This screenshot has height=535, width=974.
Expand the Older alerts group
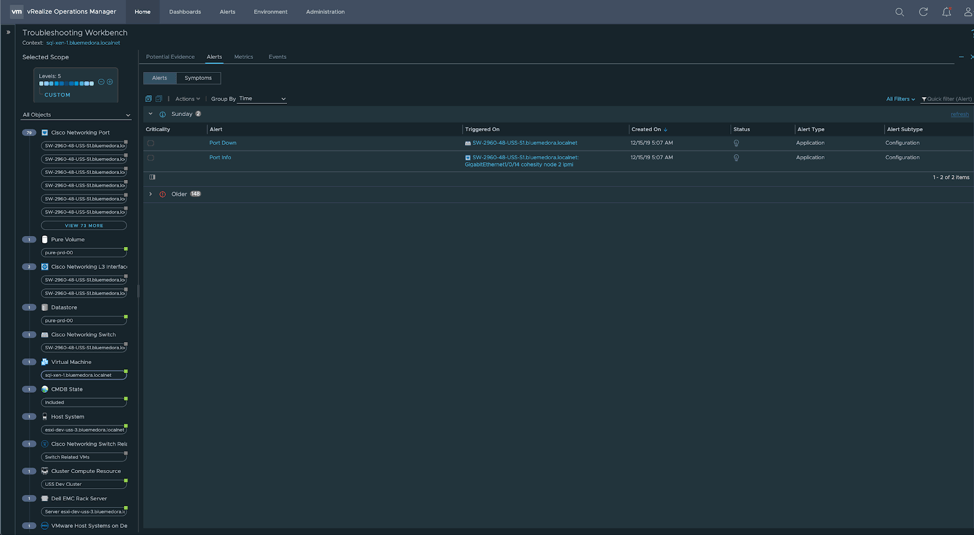(x=151, y=194)
